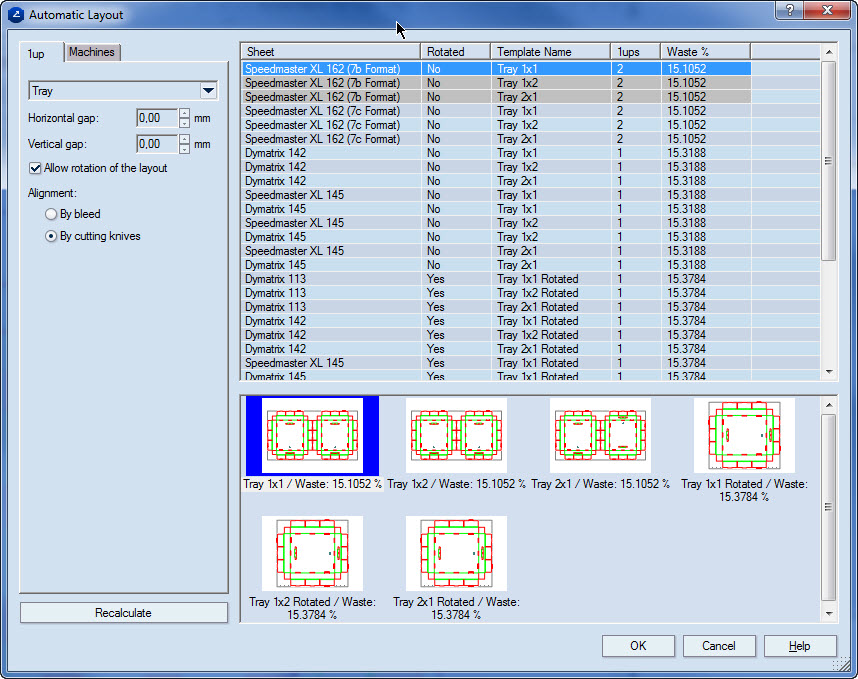Select the By bleed alignment option
Image resolution: width=858 pixels, height=679 pixels.
[x=51, y=213]
